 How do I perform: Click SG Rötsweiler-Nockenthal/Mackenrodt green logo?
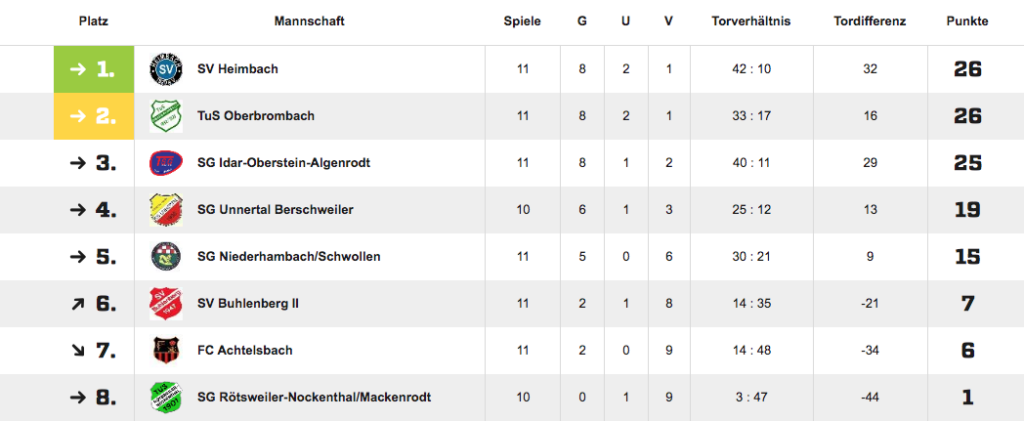coord(166,398)
